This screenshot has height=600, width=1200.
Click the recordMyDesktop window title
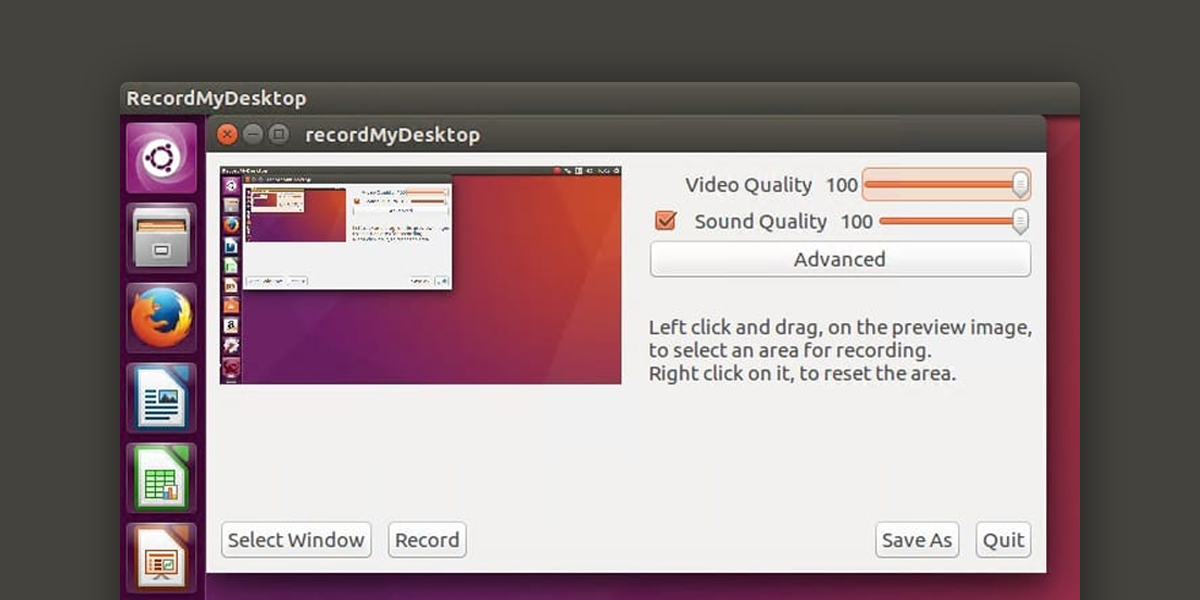point(392,135)
